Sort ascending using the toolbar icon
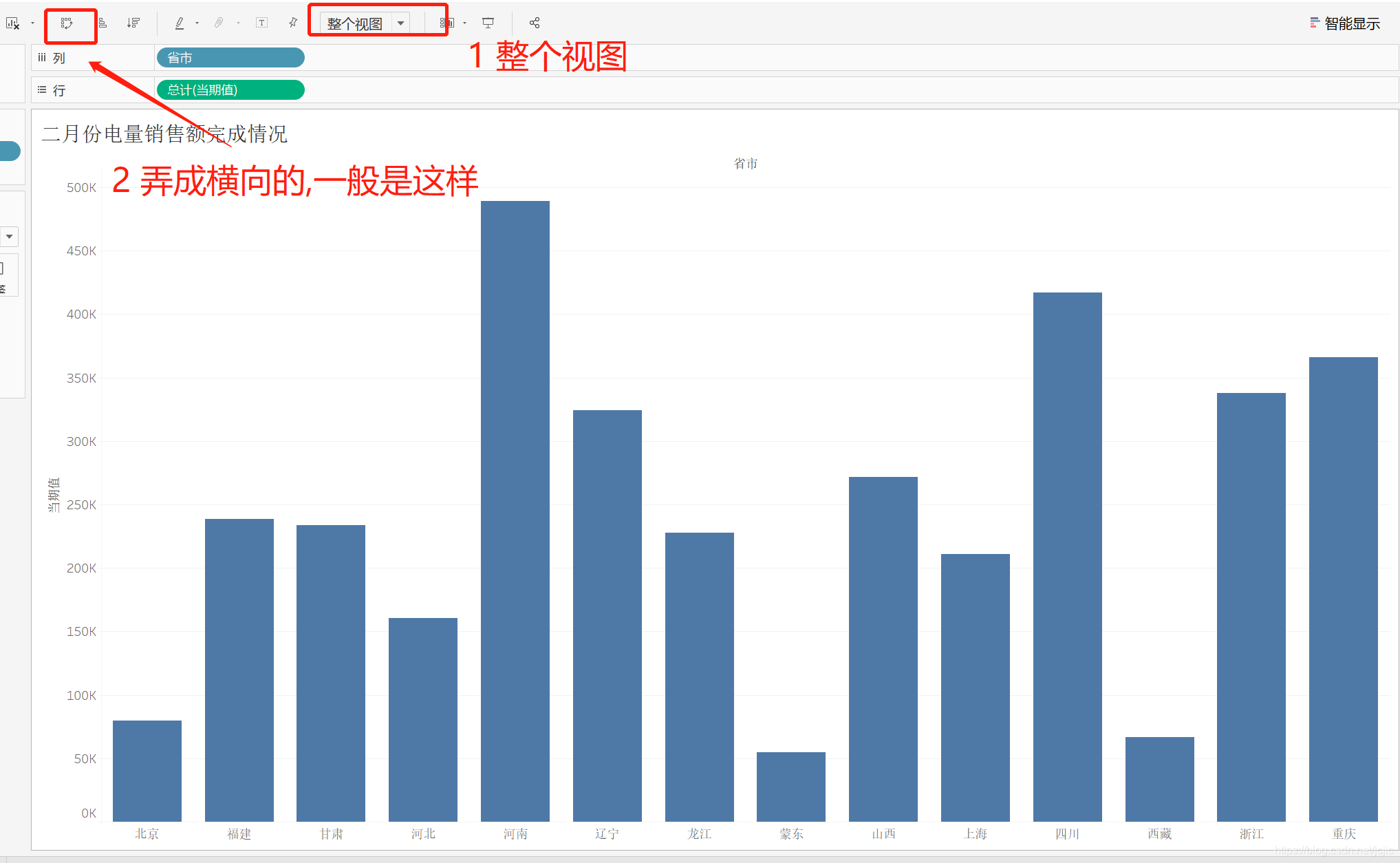 click(x=103, y=23)
